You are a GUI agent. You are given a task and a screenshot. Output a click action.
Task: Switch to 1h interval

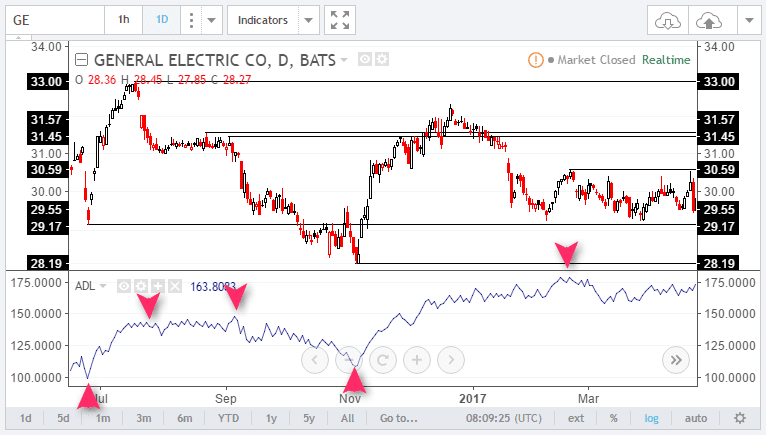124,20
